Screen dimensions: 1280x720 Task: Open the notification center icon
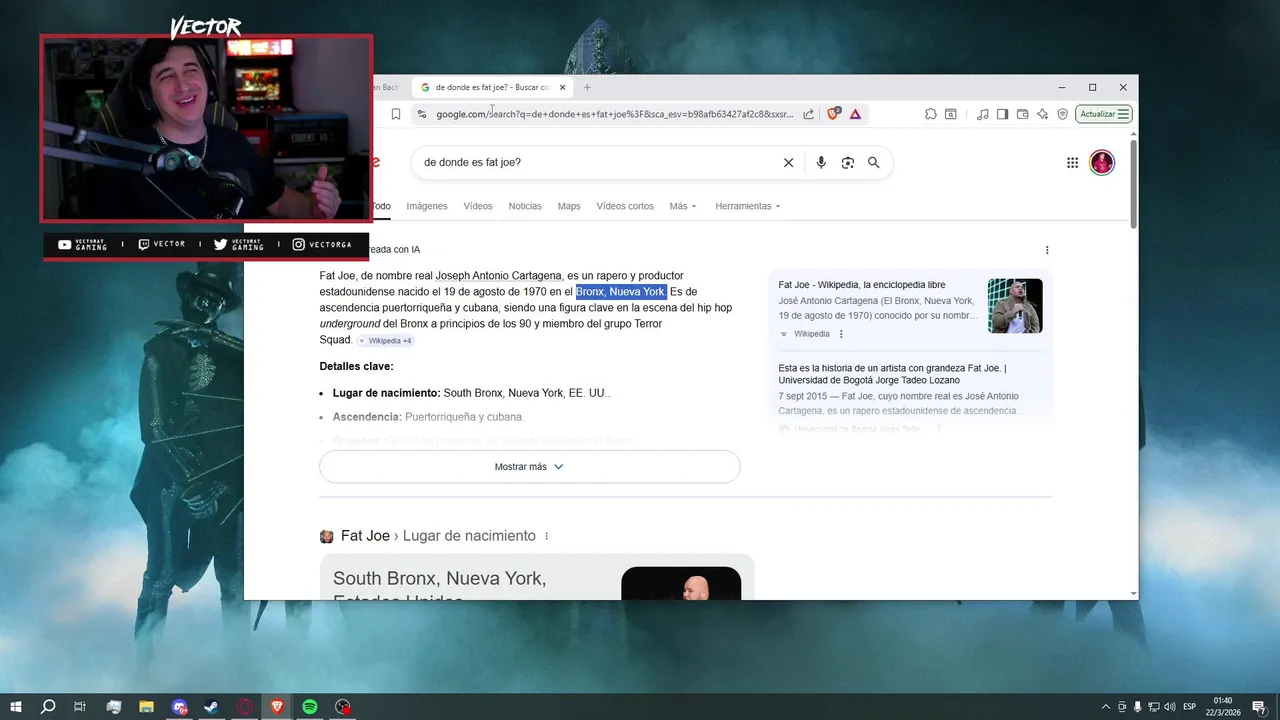click(x=1259, y=707)
